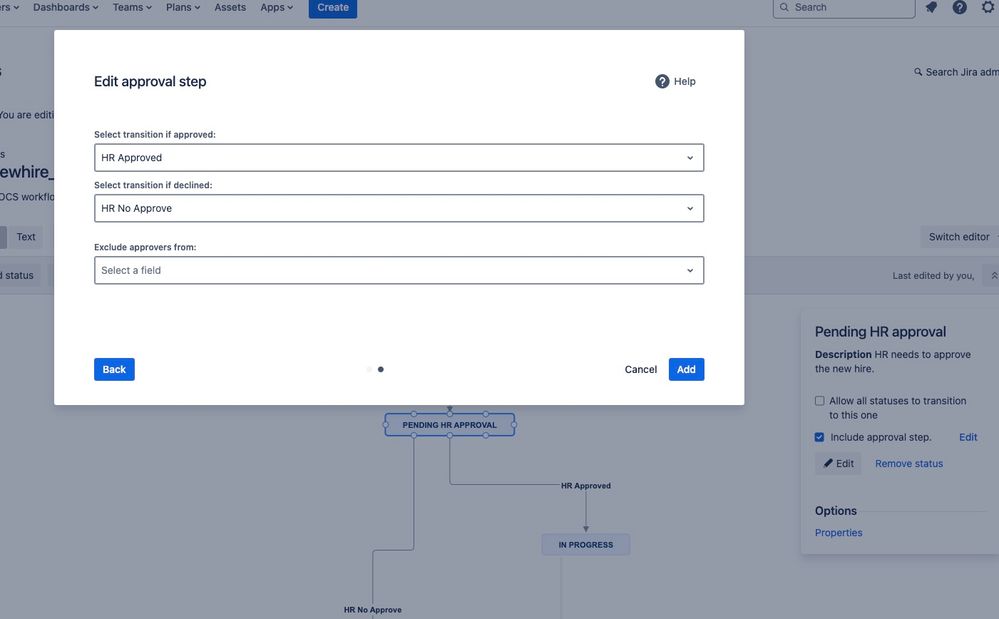Switch to the Text tab
This screenshot has width=999, height=619.
25,237
